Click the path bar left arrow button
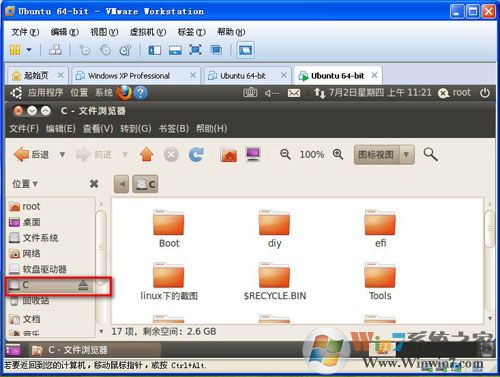 [121, 184]
